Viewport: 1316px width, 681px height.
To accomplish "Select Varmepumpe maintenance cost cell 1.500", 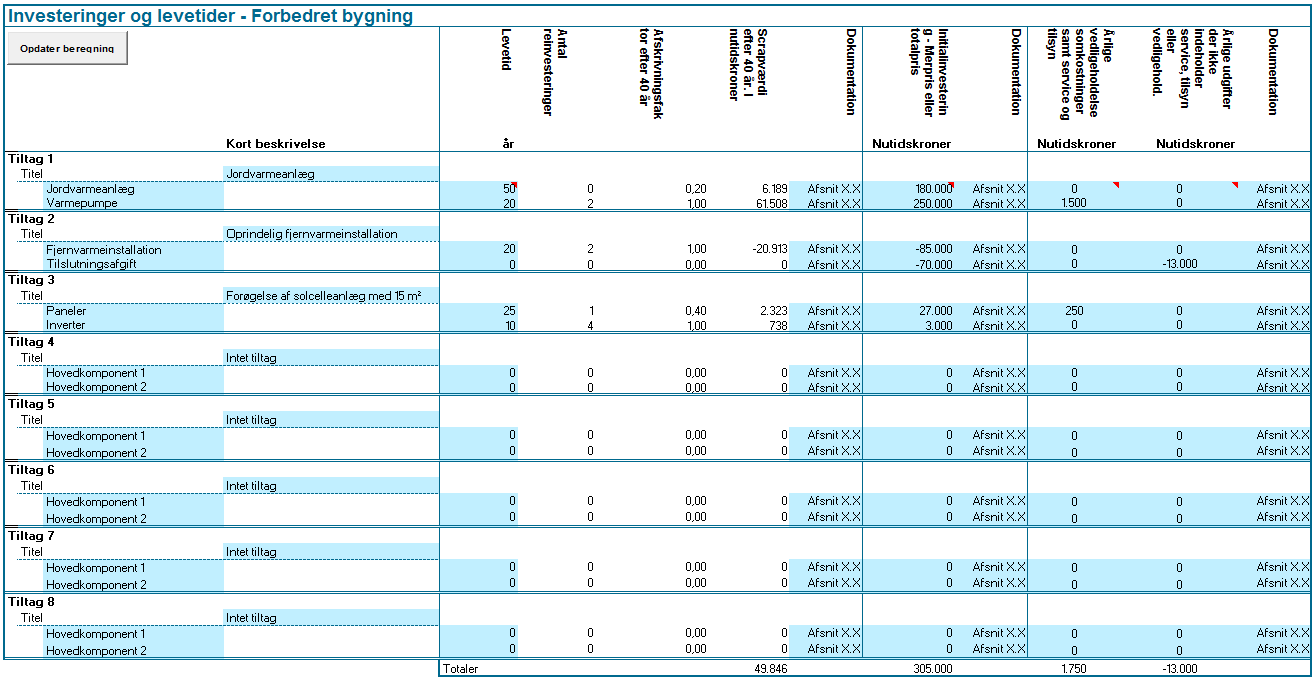I will [x=1074, y=203].
